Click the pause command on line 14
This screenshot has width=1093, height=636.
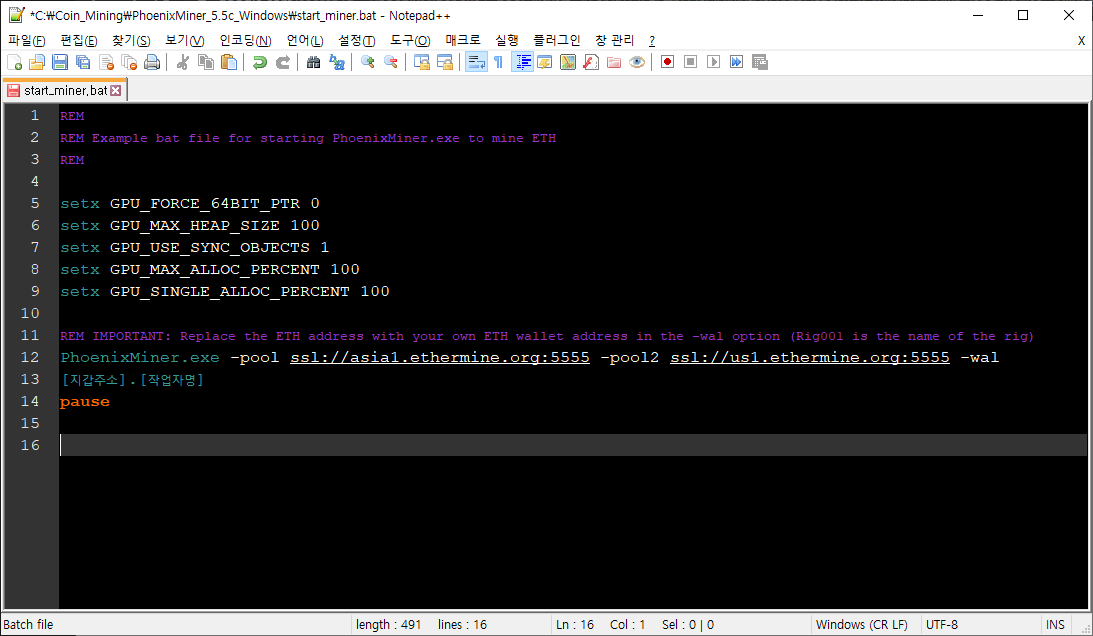click(x=85, y=402)
